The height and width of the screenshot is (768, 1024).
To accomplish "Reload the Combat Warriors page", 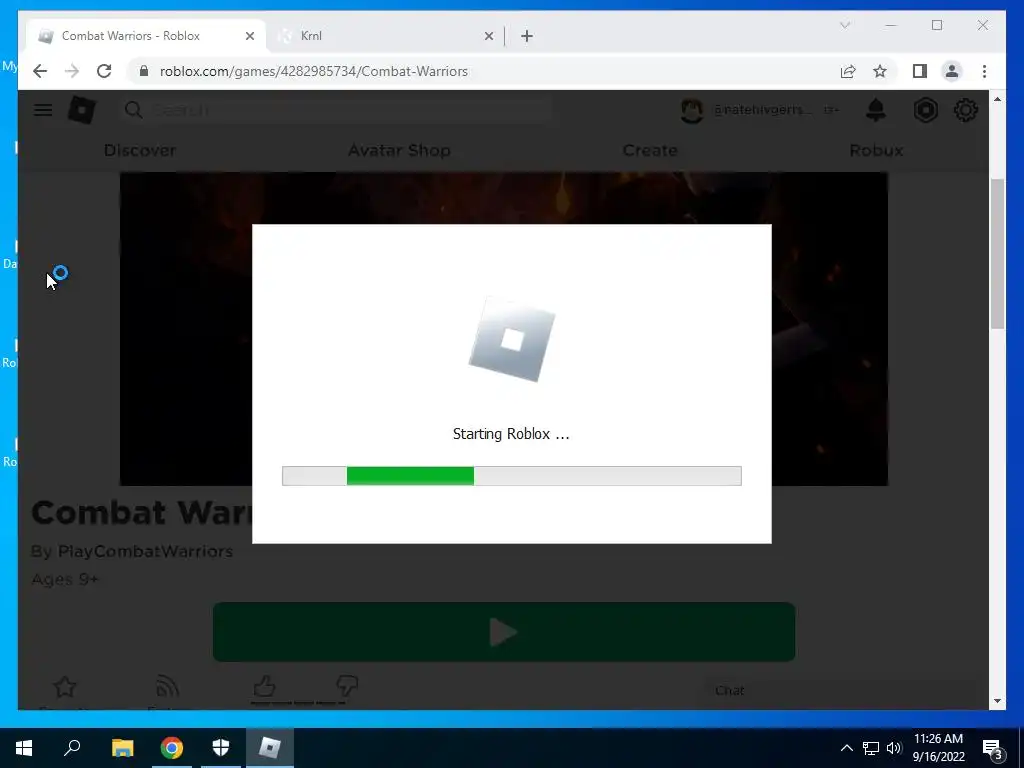I will pyautogui.click(x=104, y=71).
